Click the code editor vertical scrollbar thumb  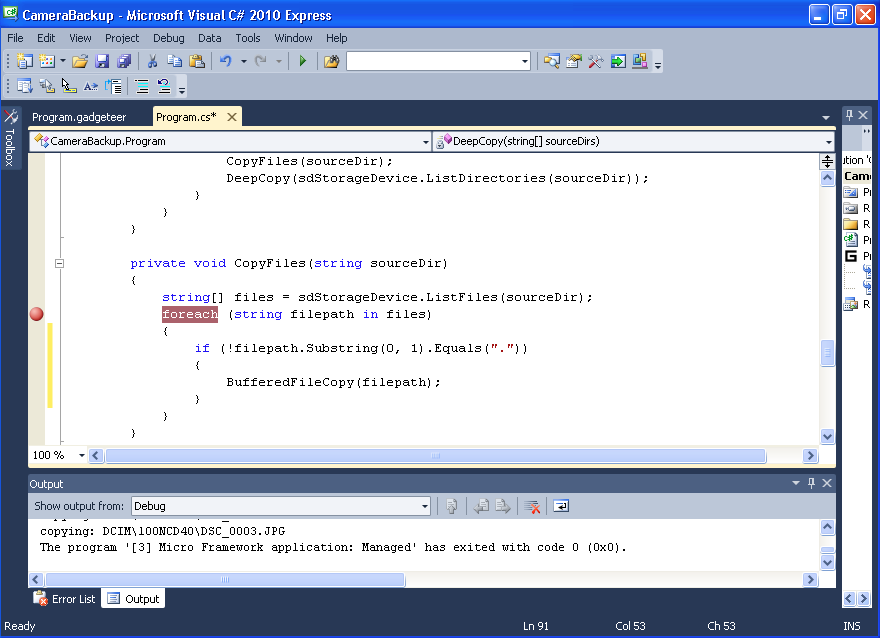[827, 352]
